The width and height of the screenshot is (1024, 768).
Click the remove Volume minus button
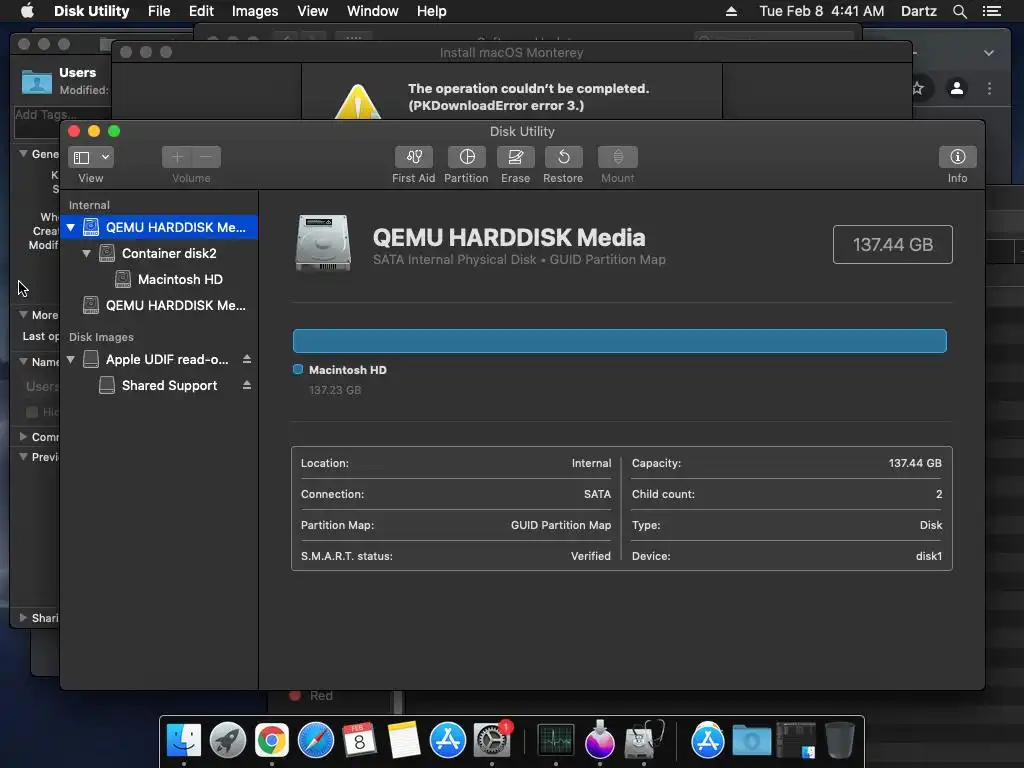(206, 157)
